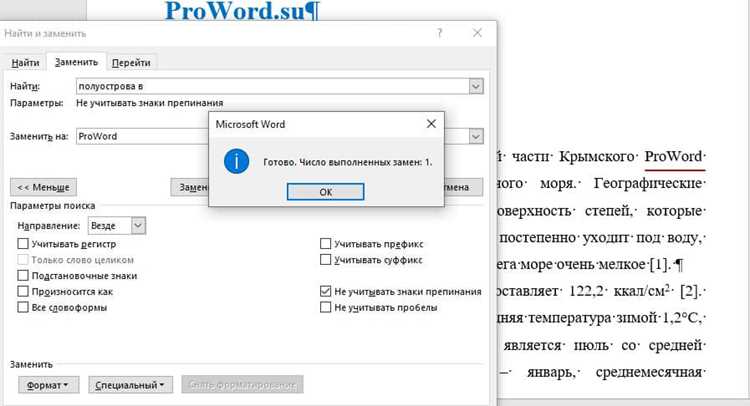
Task: Expand the Найти field history dropdown
Action: click(476, 86)
